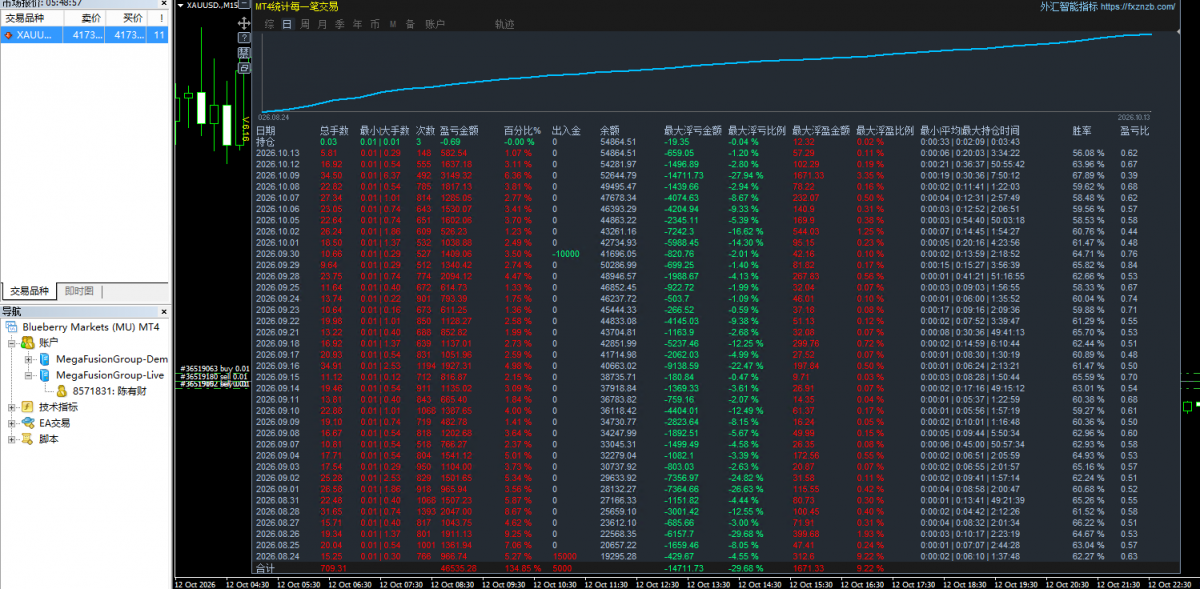Close the 导航 navigator panel

click(x=162, y=311)
